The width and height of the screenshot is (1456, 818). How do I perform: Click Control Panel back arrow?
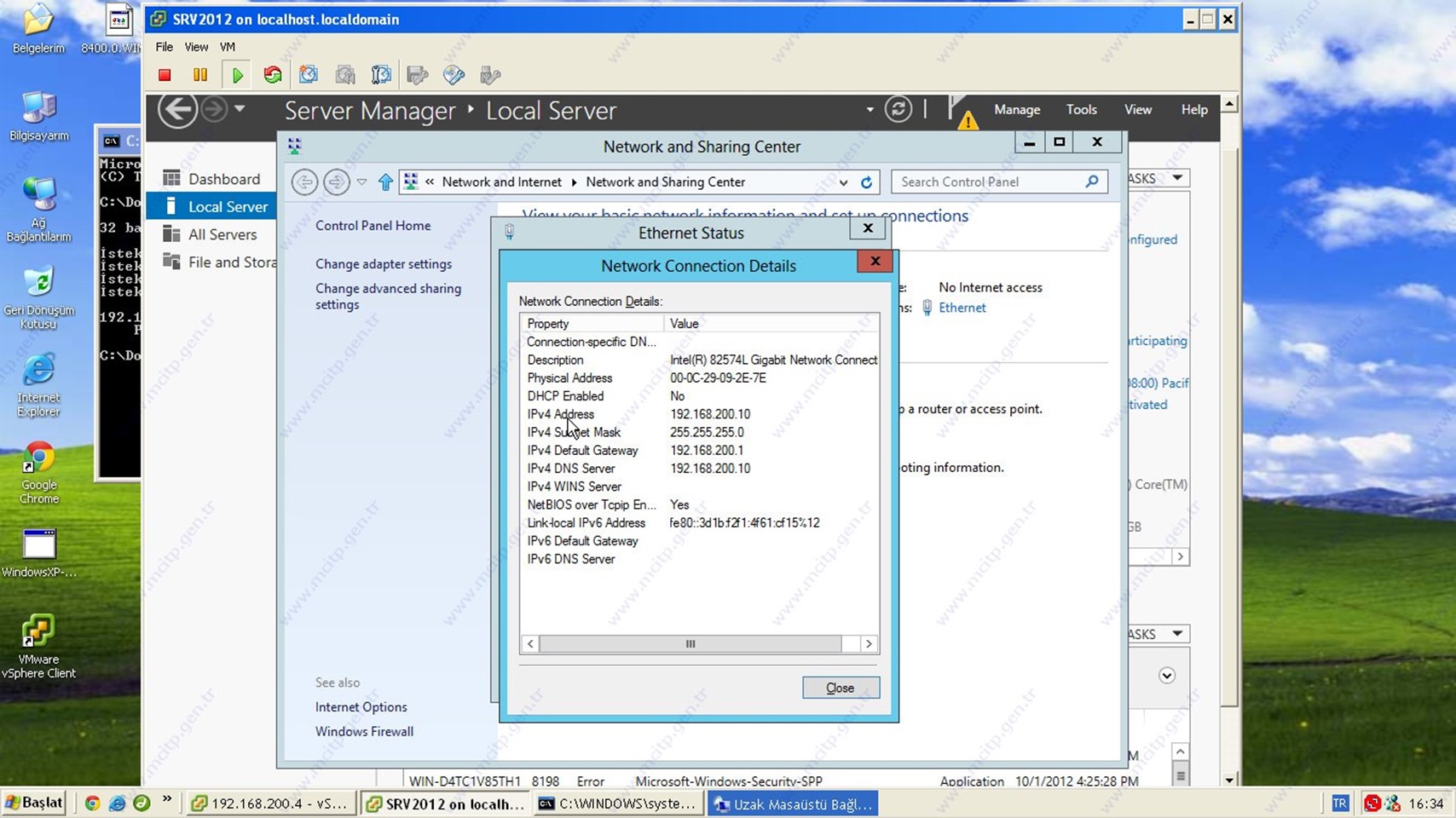(x=304, y=181)
